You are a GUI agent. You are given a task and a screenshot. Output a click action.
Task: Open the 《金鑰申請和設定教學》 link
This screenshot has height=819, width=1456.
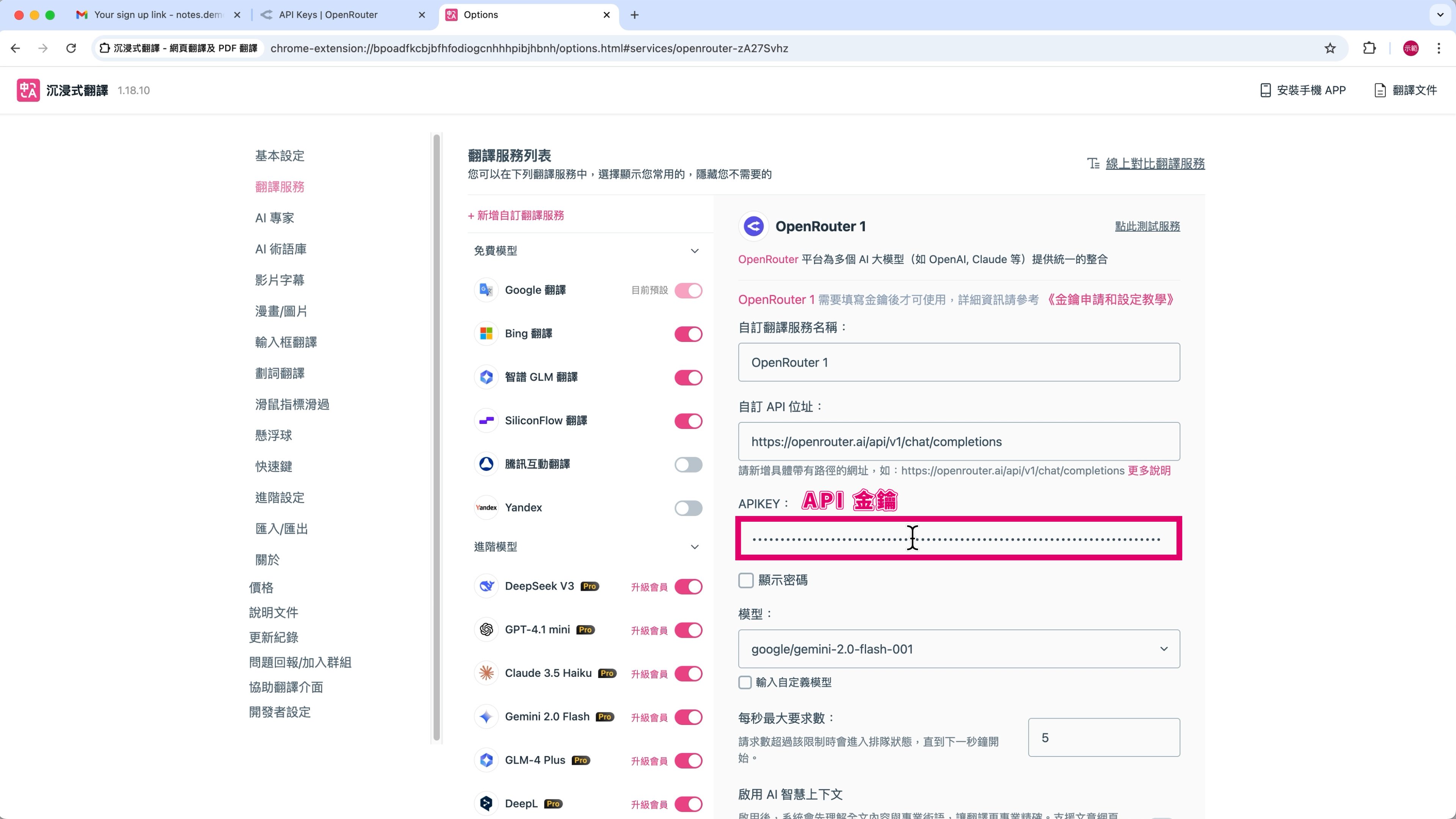(1111, 300)
